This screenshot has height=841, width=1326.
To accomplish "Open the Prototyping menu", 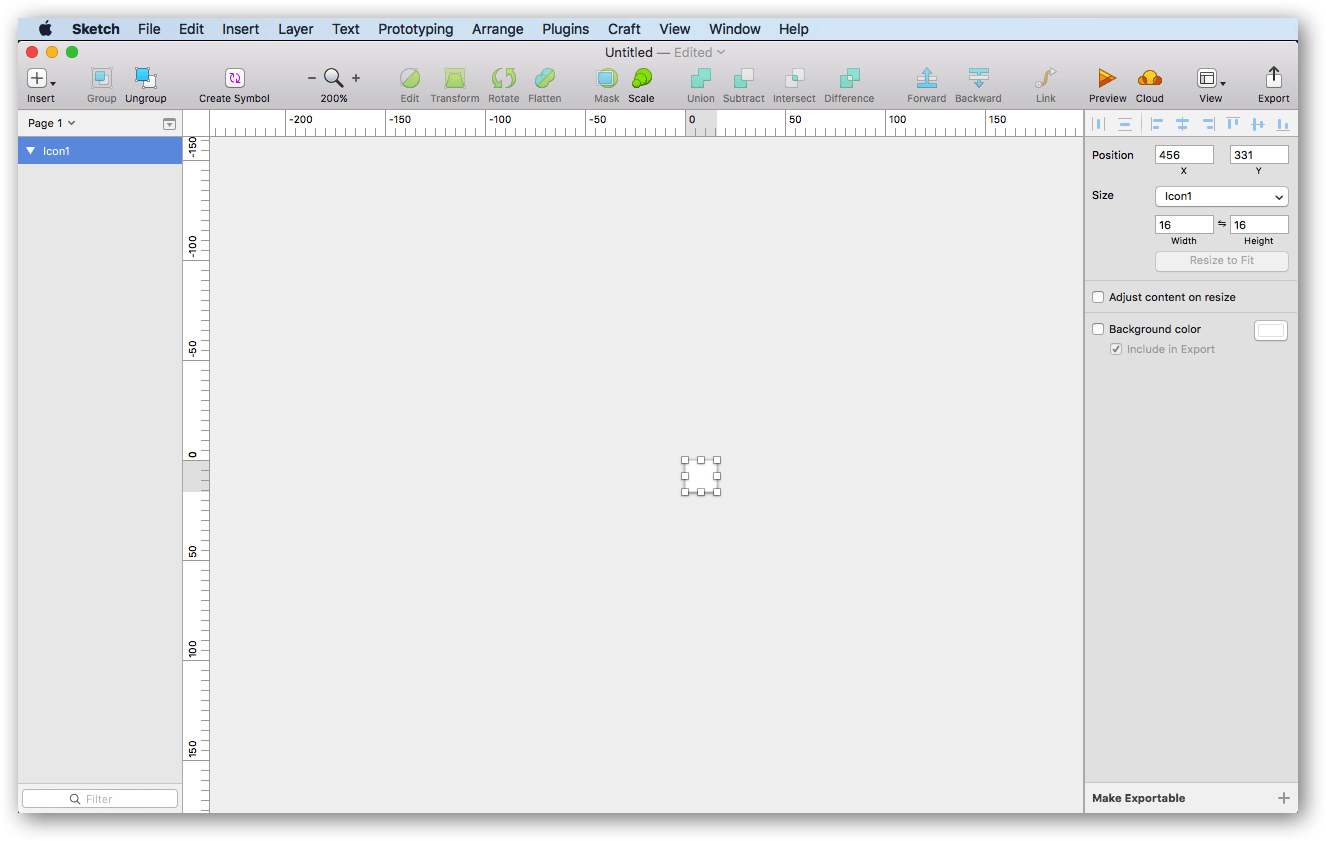I will (x=415, y=29).
